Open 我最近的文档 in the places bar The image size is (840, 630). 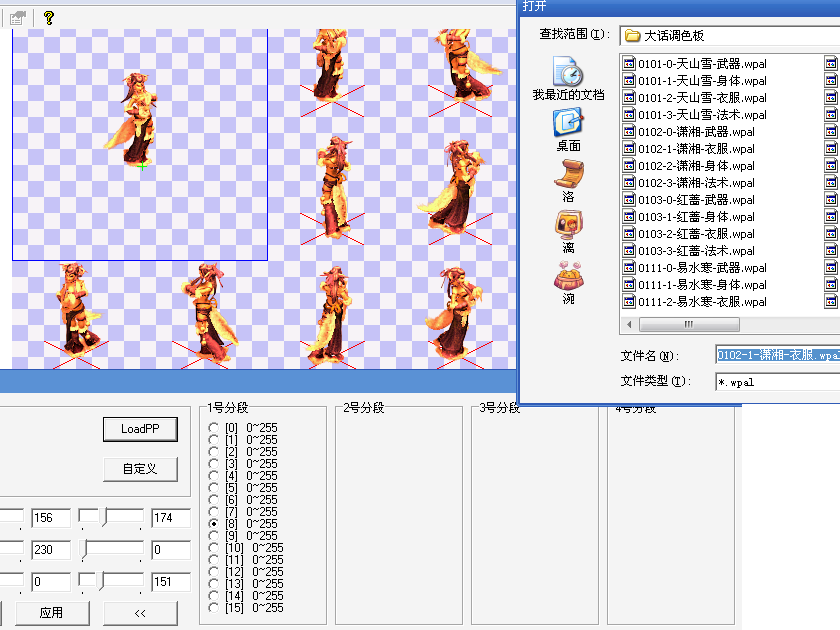[568, 78]
